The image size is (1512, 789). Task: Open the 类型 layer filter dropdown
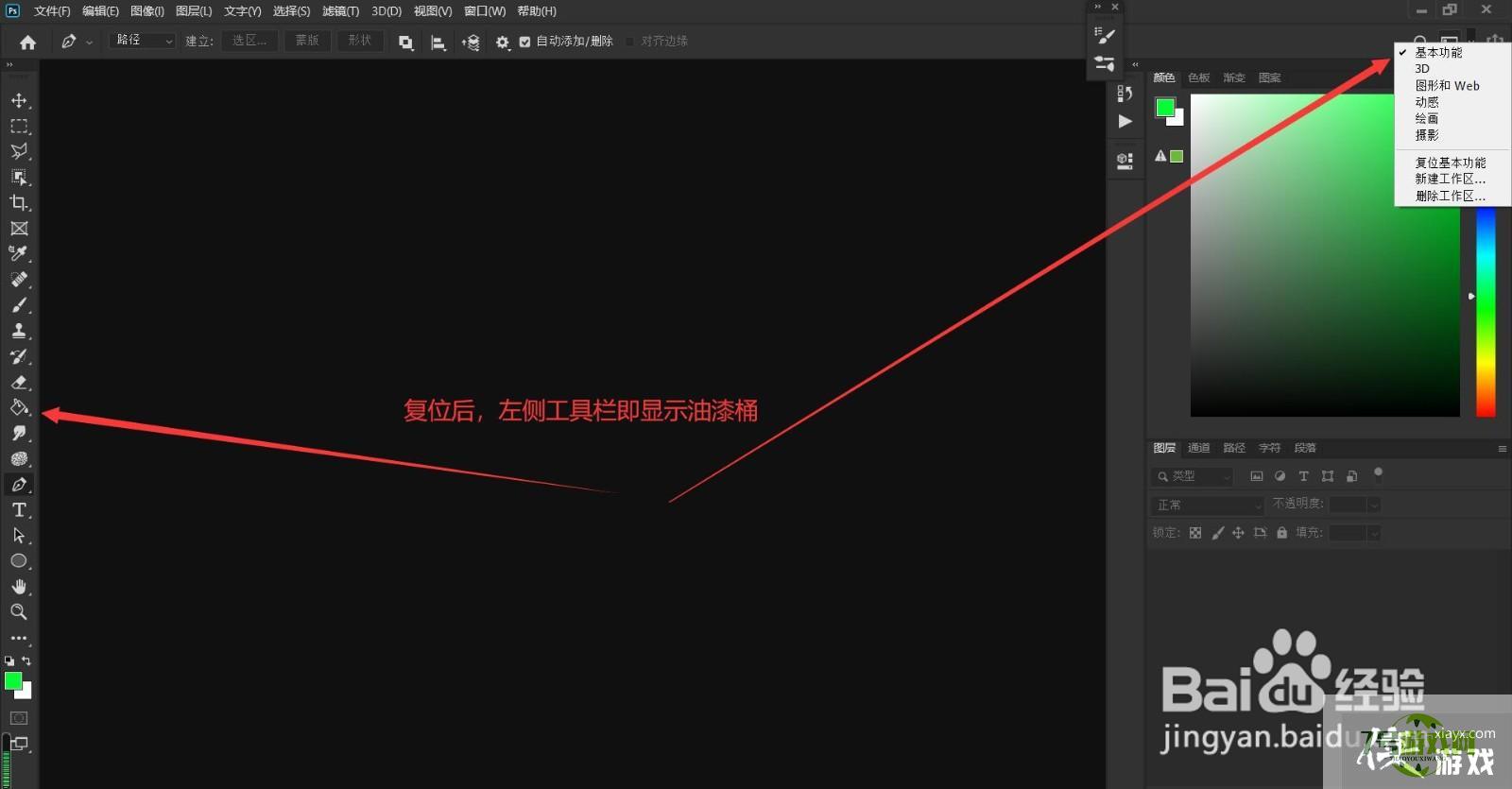[x=1193, y=476]
